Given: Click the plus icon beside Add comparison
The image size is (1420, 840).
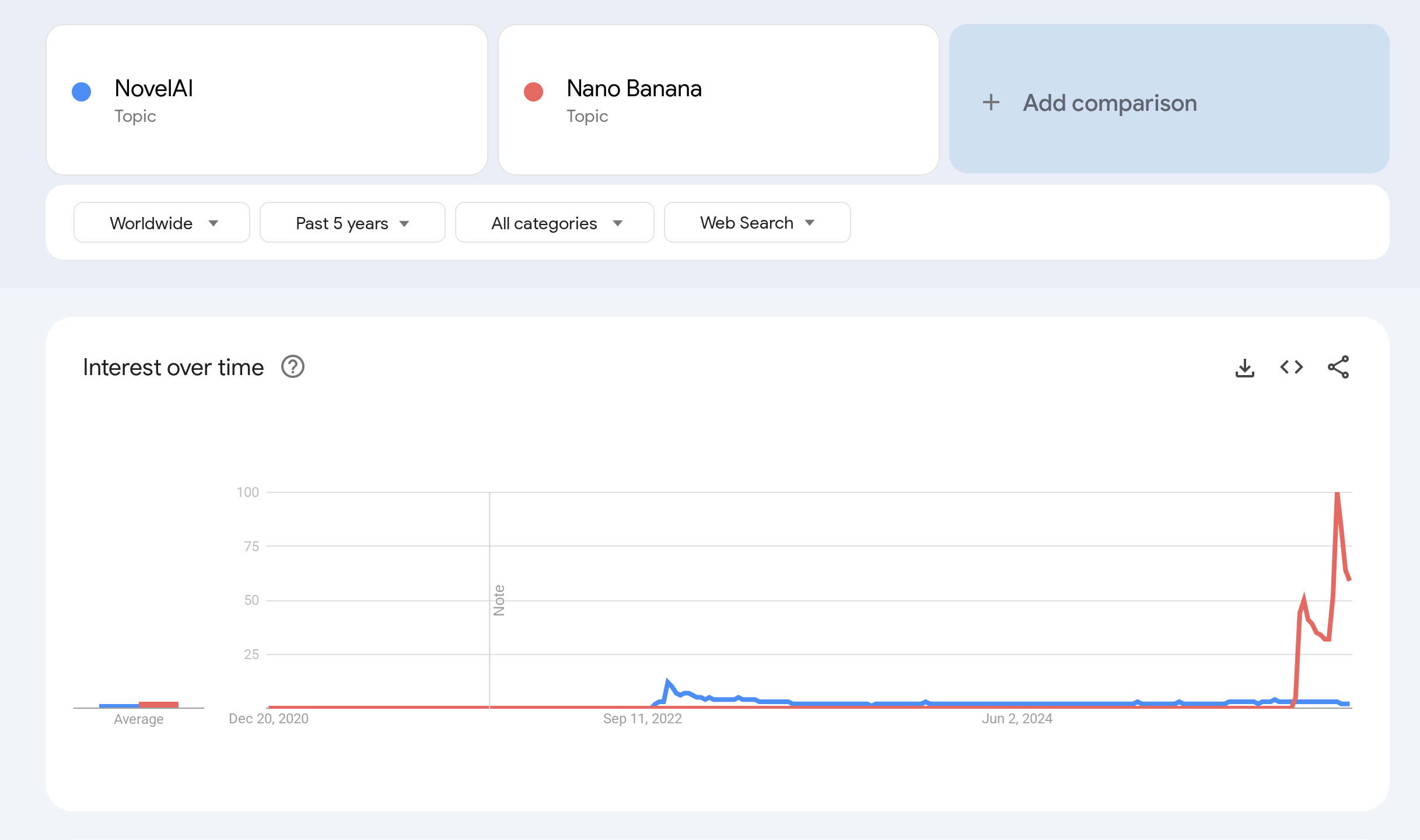Looking at the screenshot, I should click(x=991, y=103).
